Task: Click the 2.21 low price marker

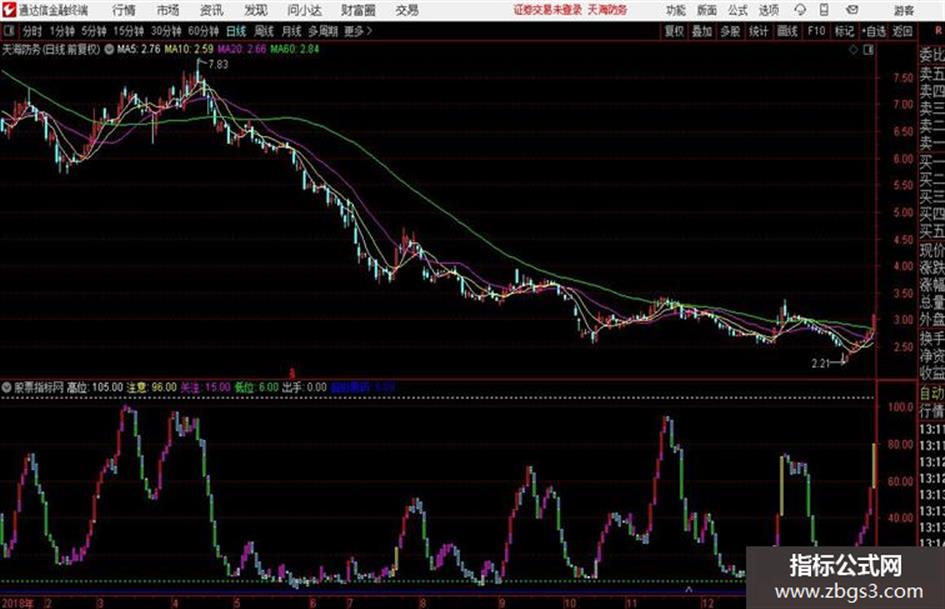Action: (x=821, y=364)
